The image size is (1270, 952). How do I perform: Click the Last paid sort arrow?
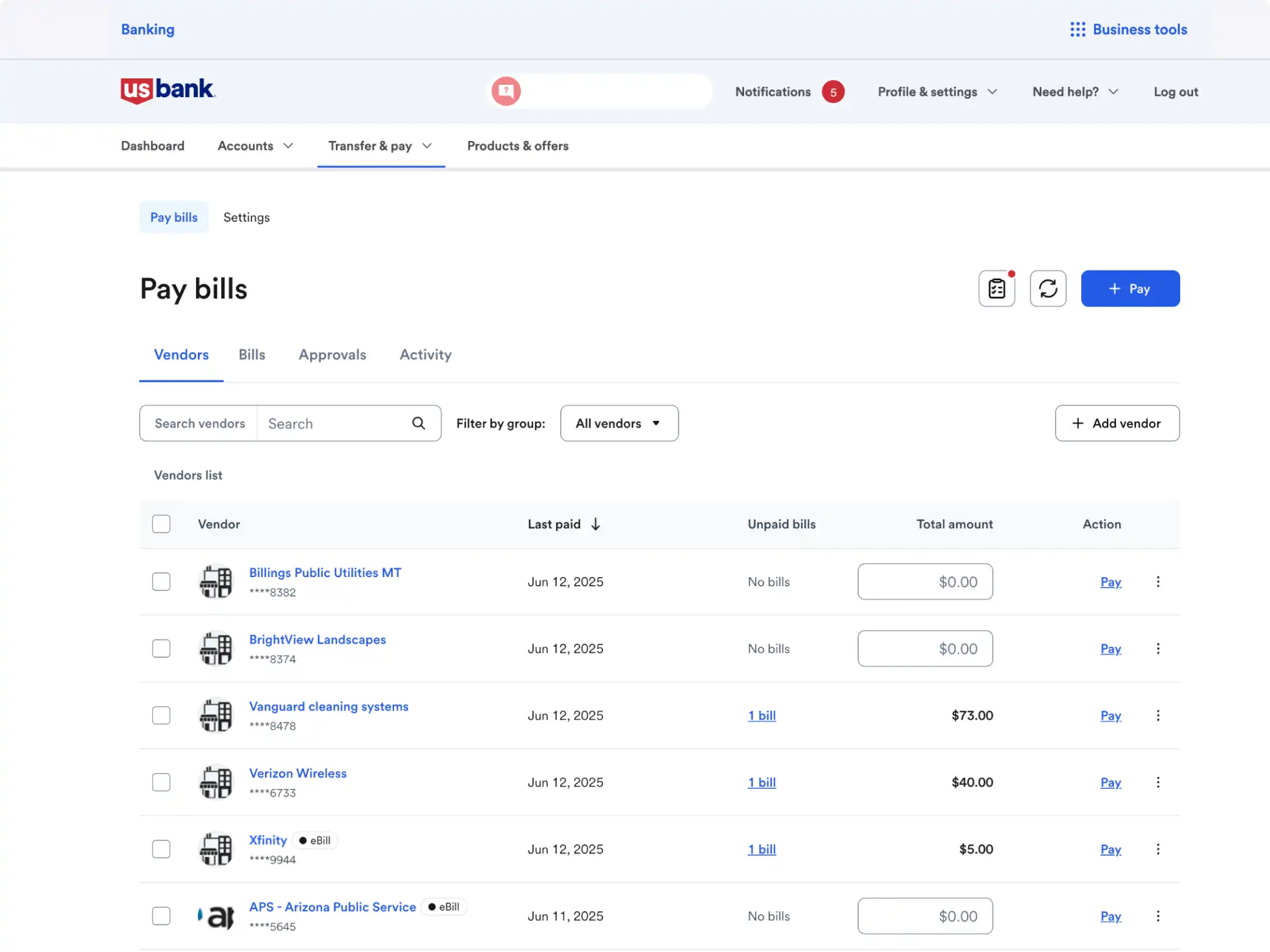596,524
